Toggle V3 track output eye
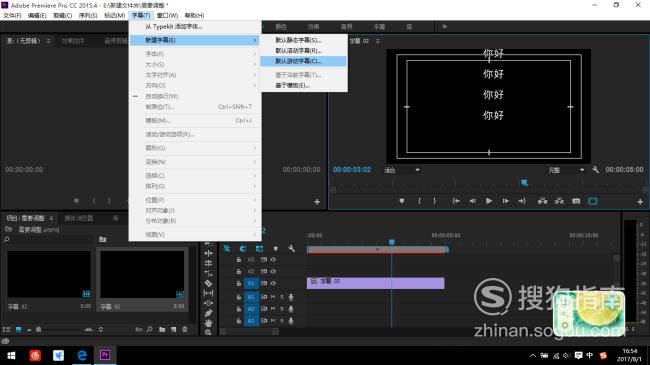This screenshot has width=650, height=365. point(273,260)
